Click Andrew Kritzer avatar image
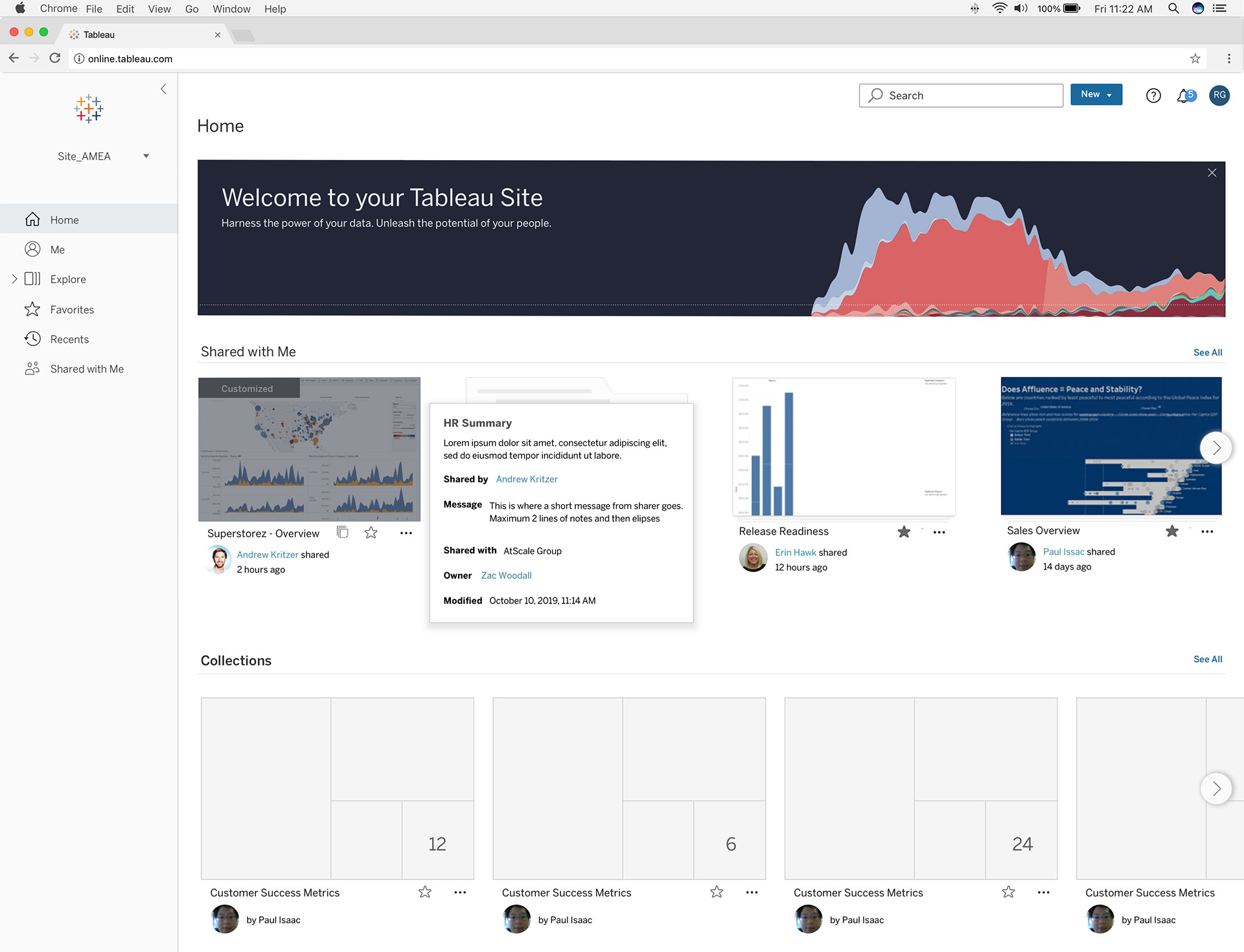 click(219, 561)
